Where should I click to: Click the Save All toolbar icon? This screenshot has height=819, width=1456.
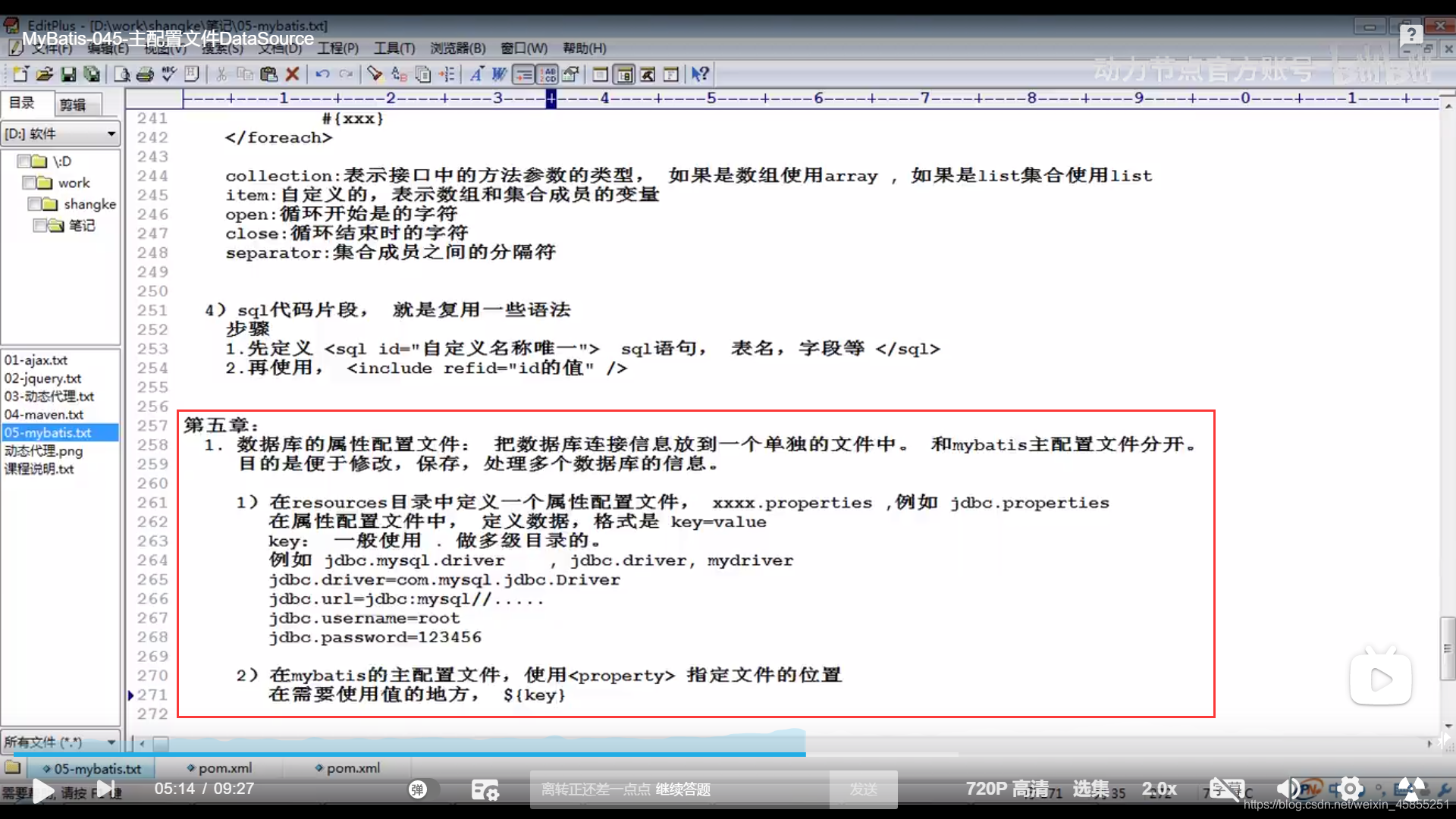pyautogui.click(x=92, y=74)
